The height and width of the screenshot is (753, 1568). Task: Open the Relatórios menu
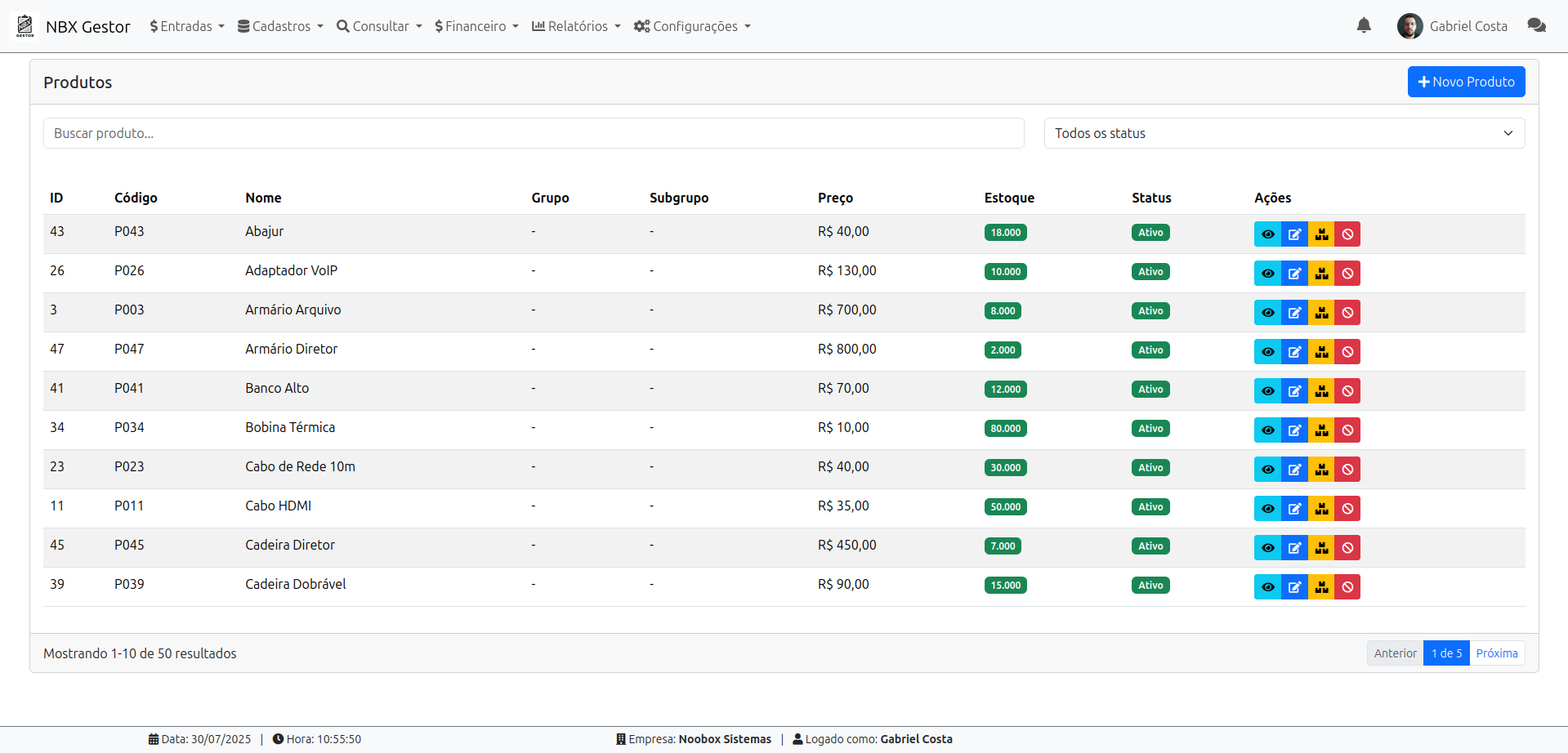[x=576, y=26]
